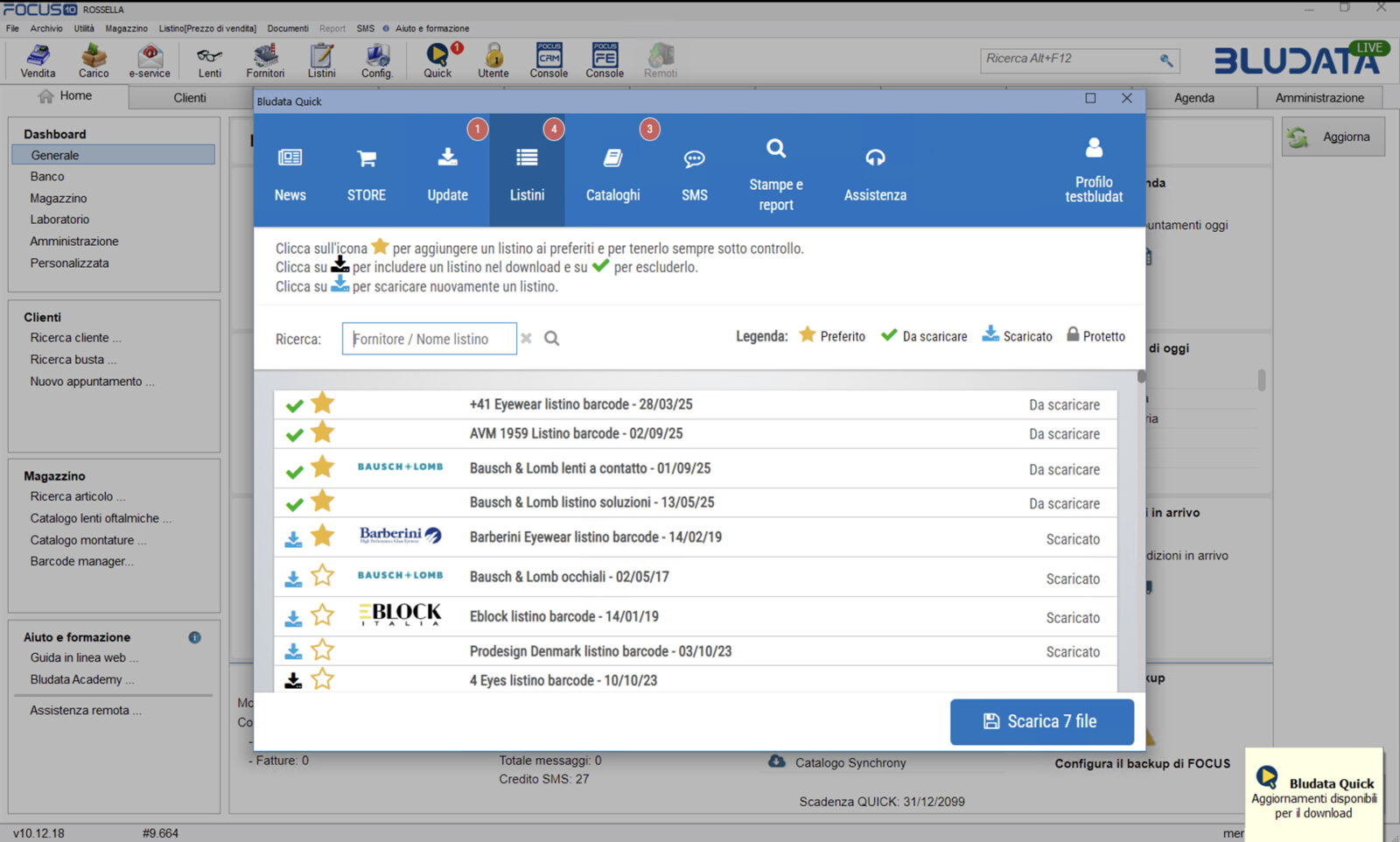Focus the Fornitore / Nome listino search field

coord(430,339)
